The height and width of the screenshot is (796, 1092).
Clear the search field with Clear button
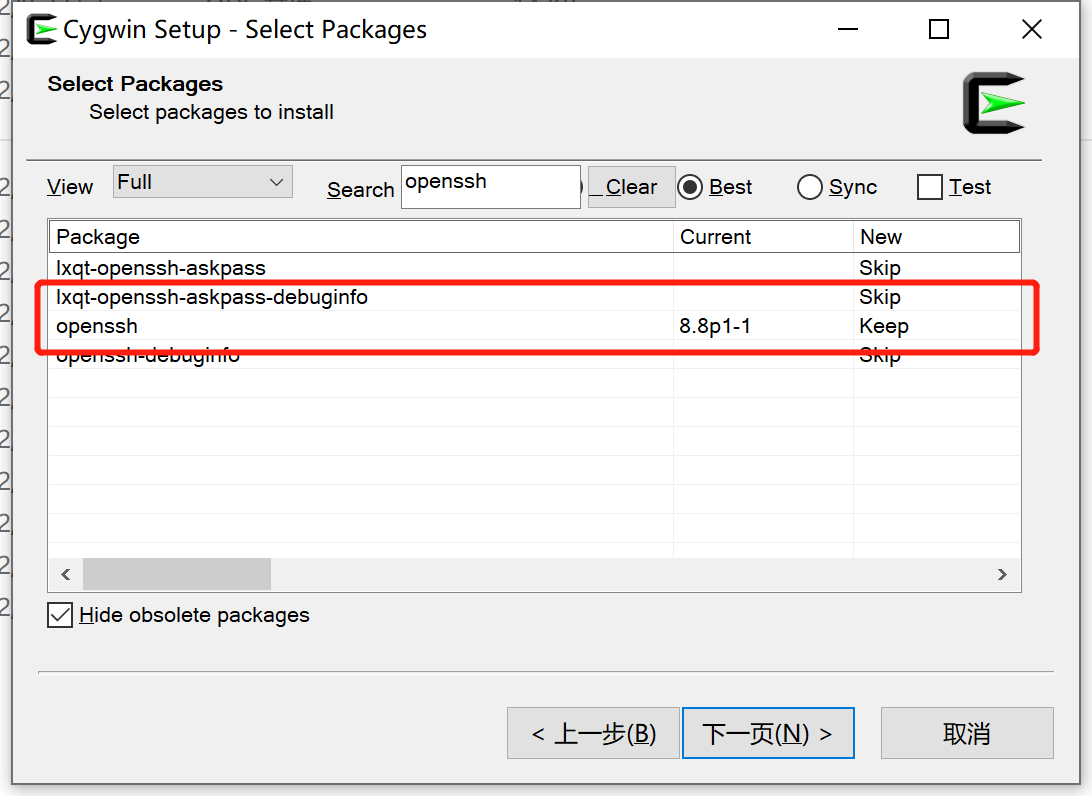[x=631, y=187]
